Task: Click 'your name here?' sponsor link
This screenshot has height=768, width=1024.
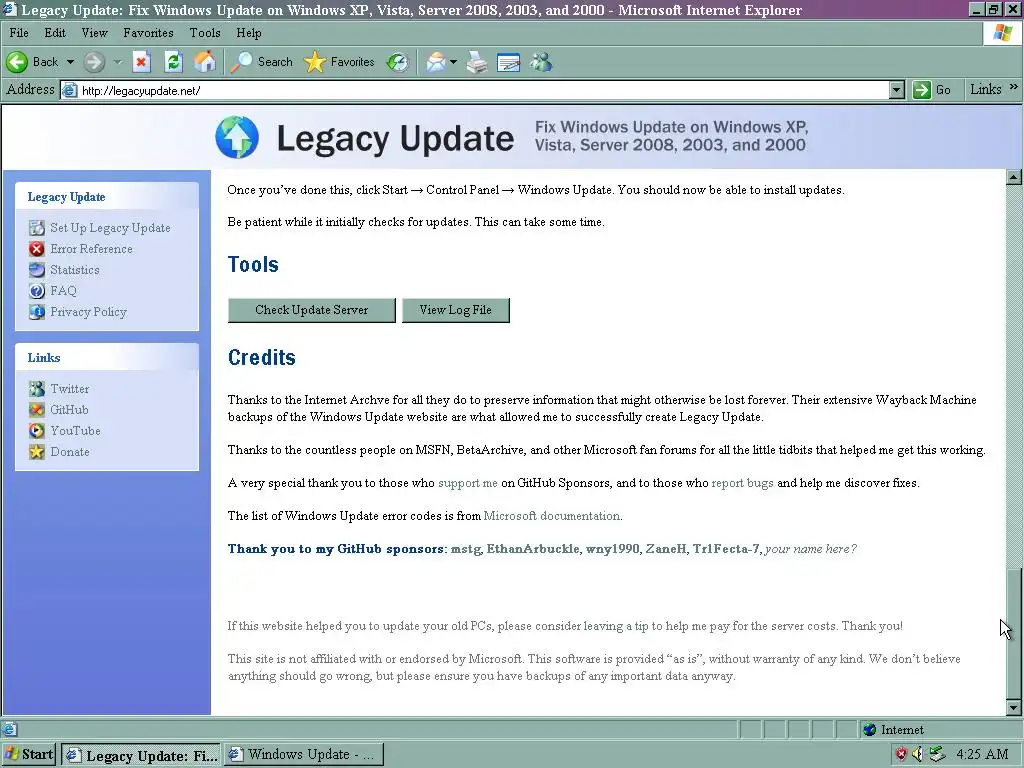Action: click(810, 549)
